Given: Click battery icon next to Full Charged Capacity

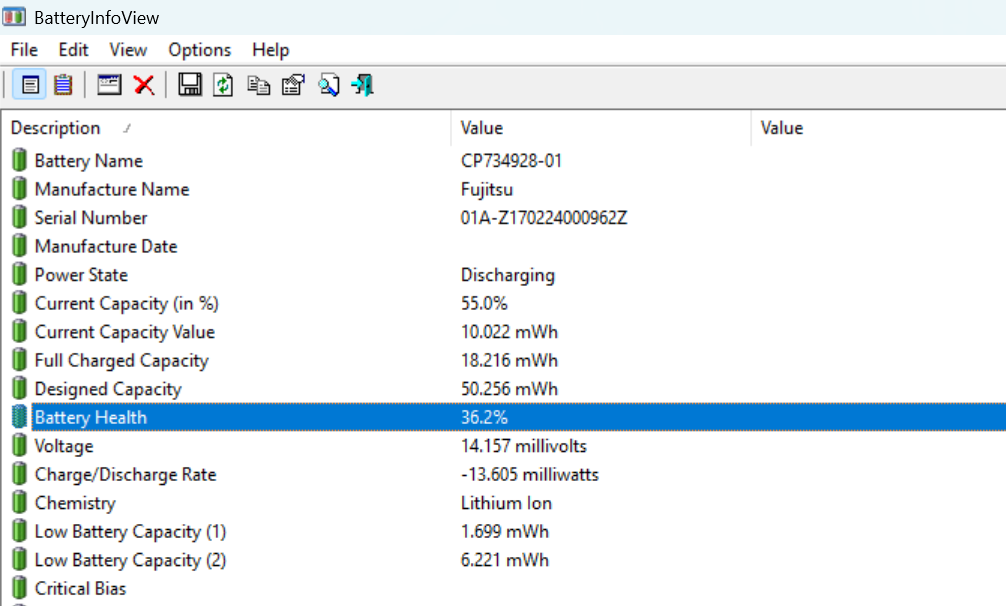Looking at the screenshot, I should (x=20, y=360).
